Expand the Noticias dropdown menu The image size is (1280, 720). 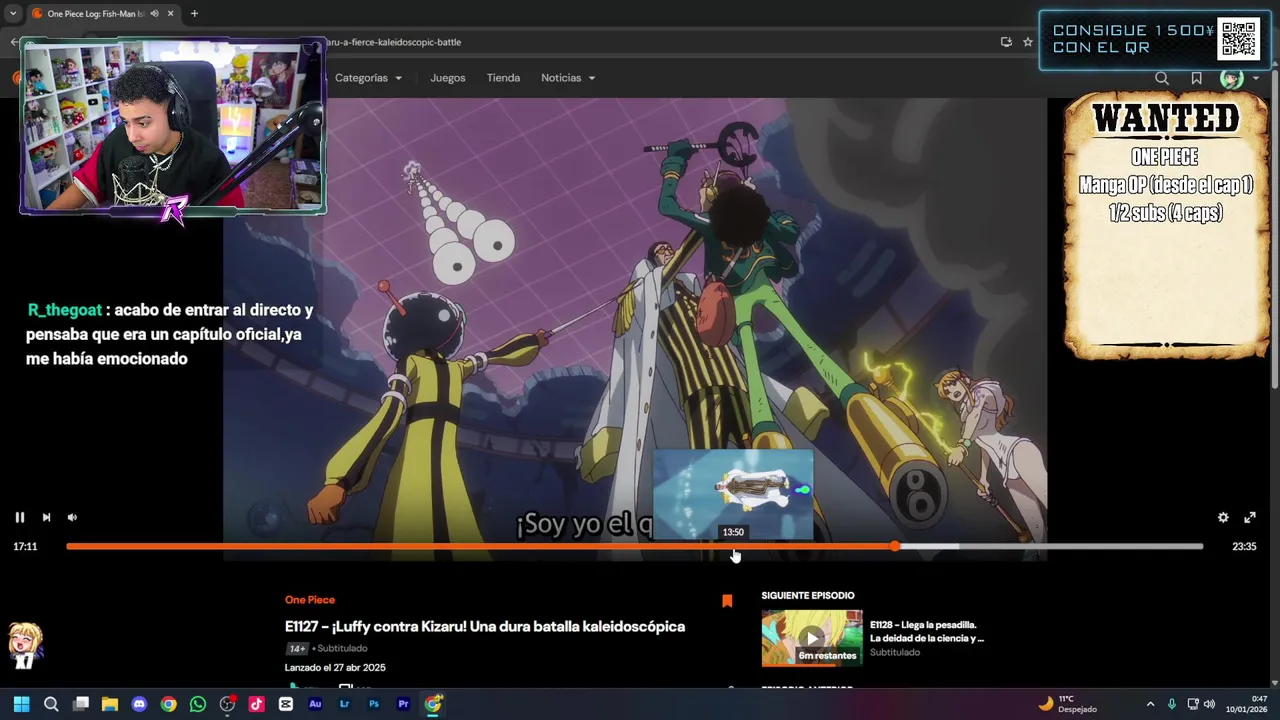568,78
